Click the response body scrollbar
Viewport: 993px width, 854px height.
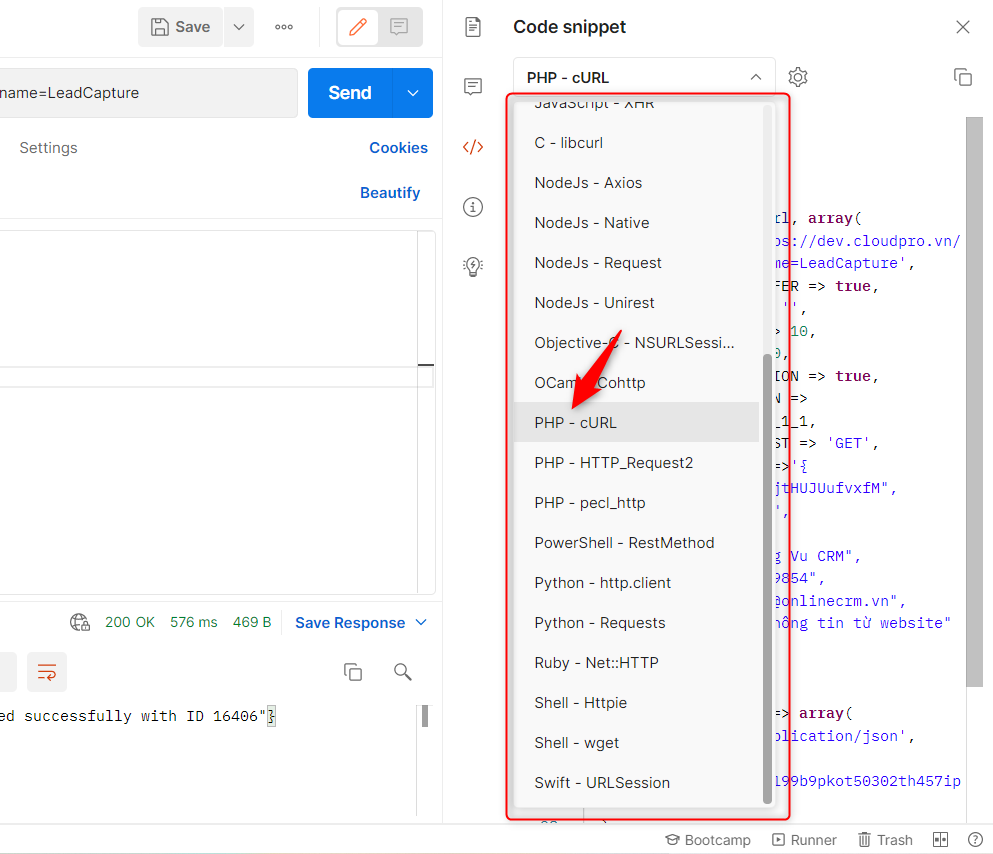click(425, 716)
